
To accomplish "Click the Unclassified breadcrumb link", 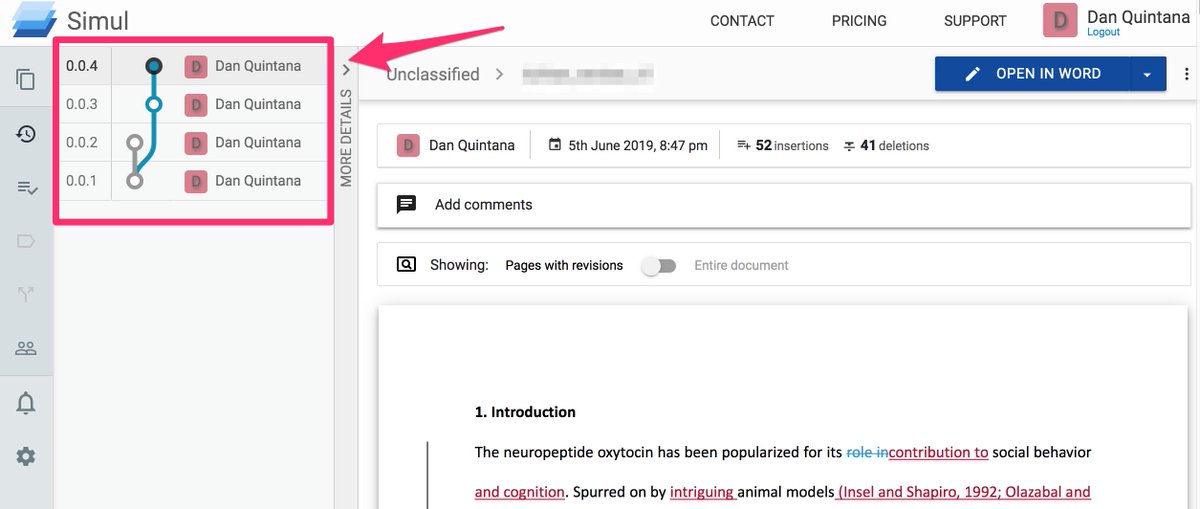I will (x=433, y=74).
